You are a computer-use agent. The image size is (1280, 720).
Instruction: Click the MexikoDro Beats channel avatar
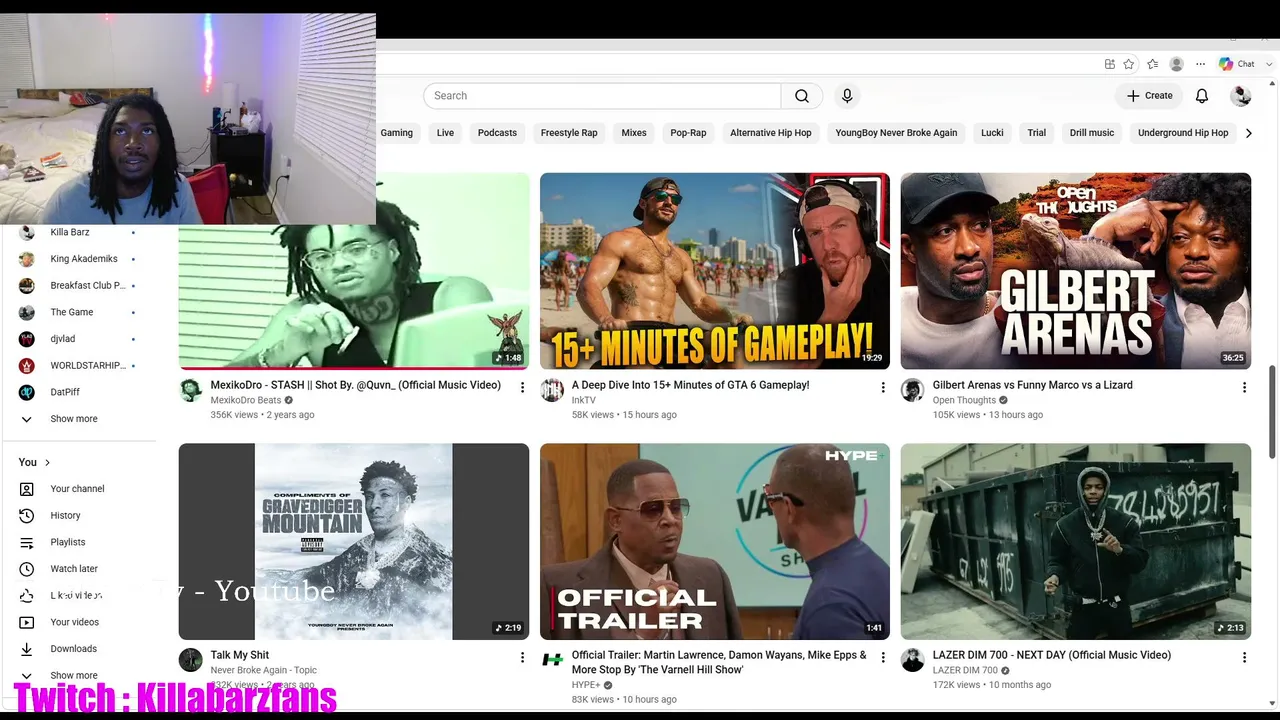point(190,390)
